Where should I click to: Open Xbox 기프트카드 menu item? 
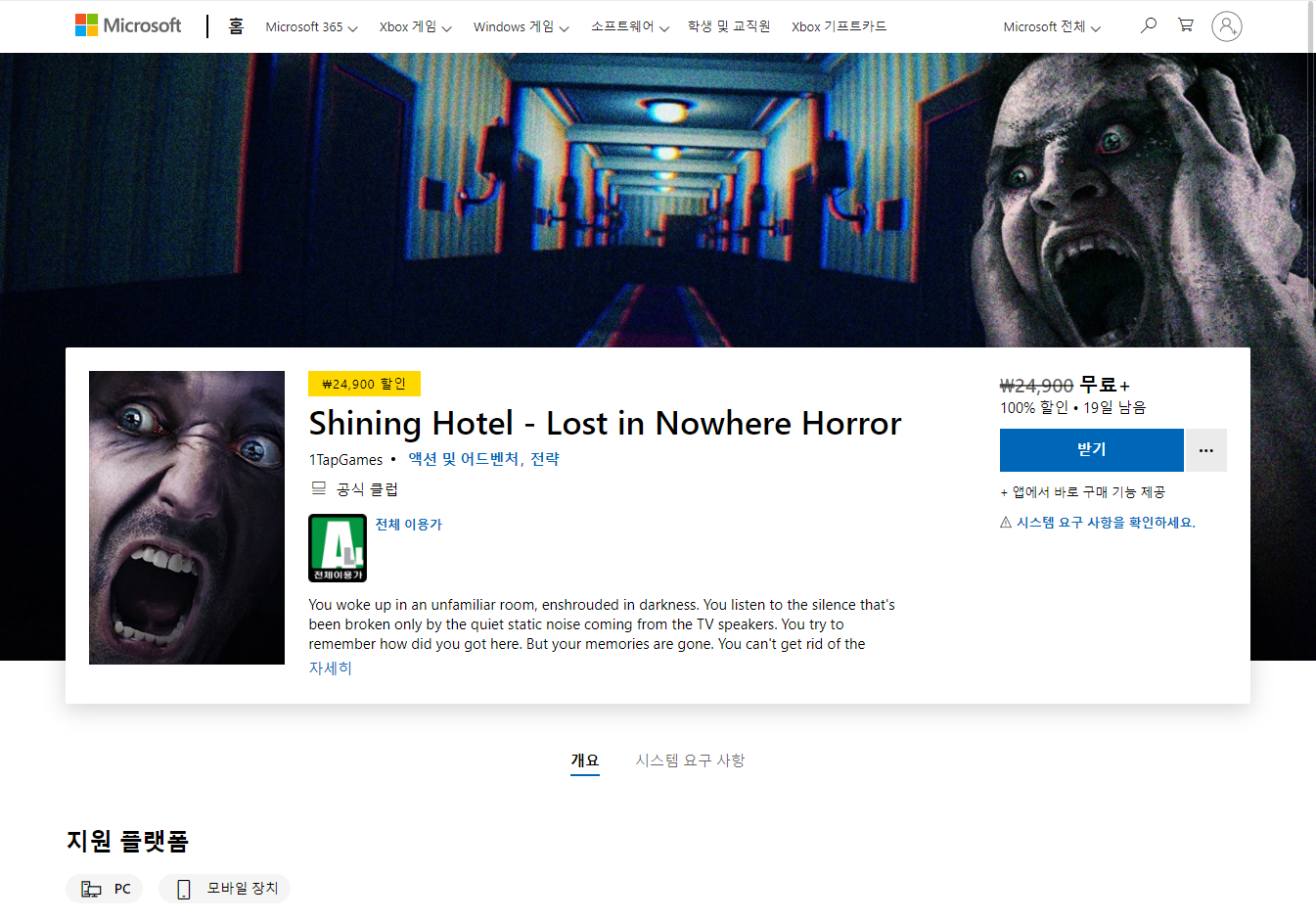click(840, 26)
